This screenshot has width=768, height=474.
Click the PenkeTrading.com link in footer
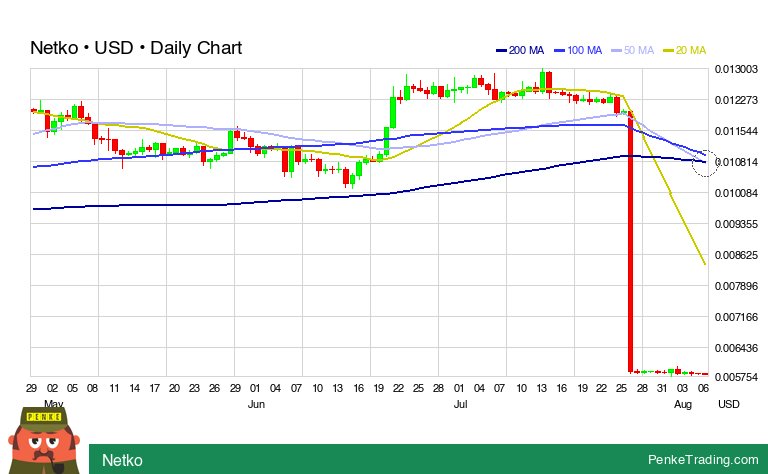703,460
